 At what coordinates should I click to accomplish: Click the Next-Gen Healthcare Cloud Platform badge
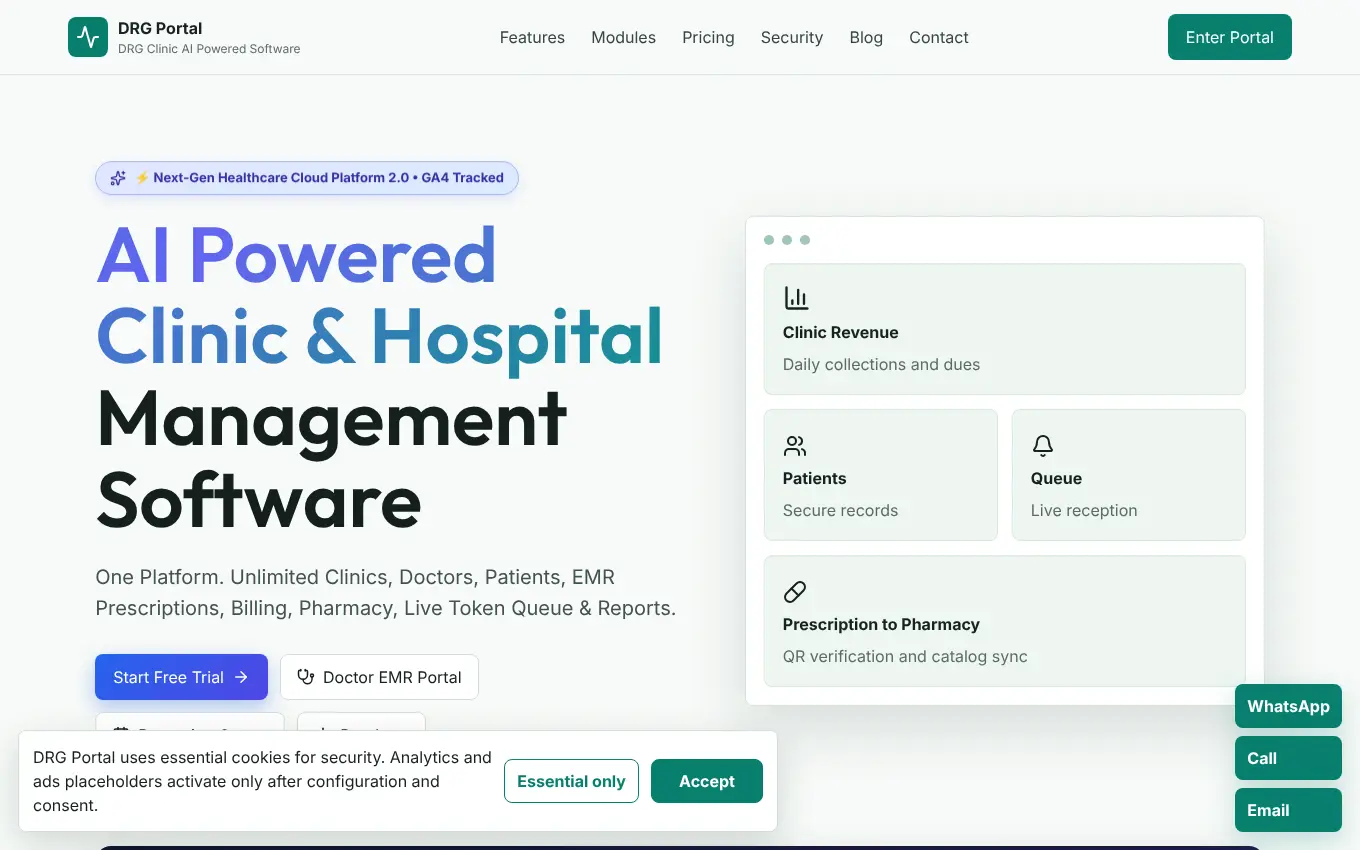coord(307,178)
